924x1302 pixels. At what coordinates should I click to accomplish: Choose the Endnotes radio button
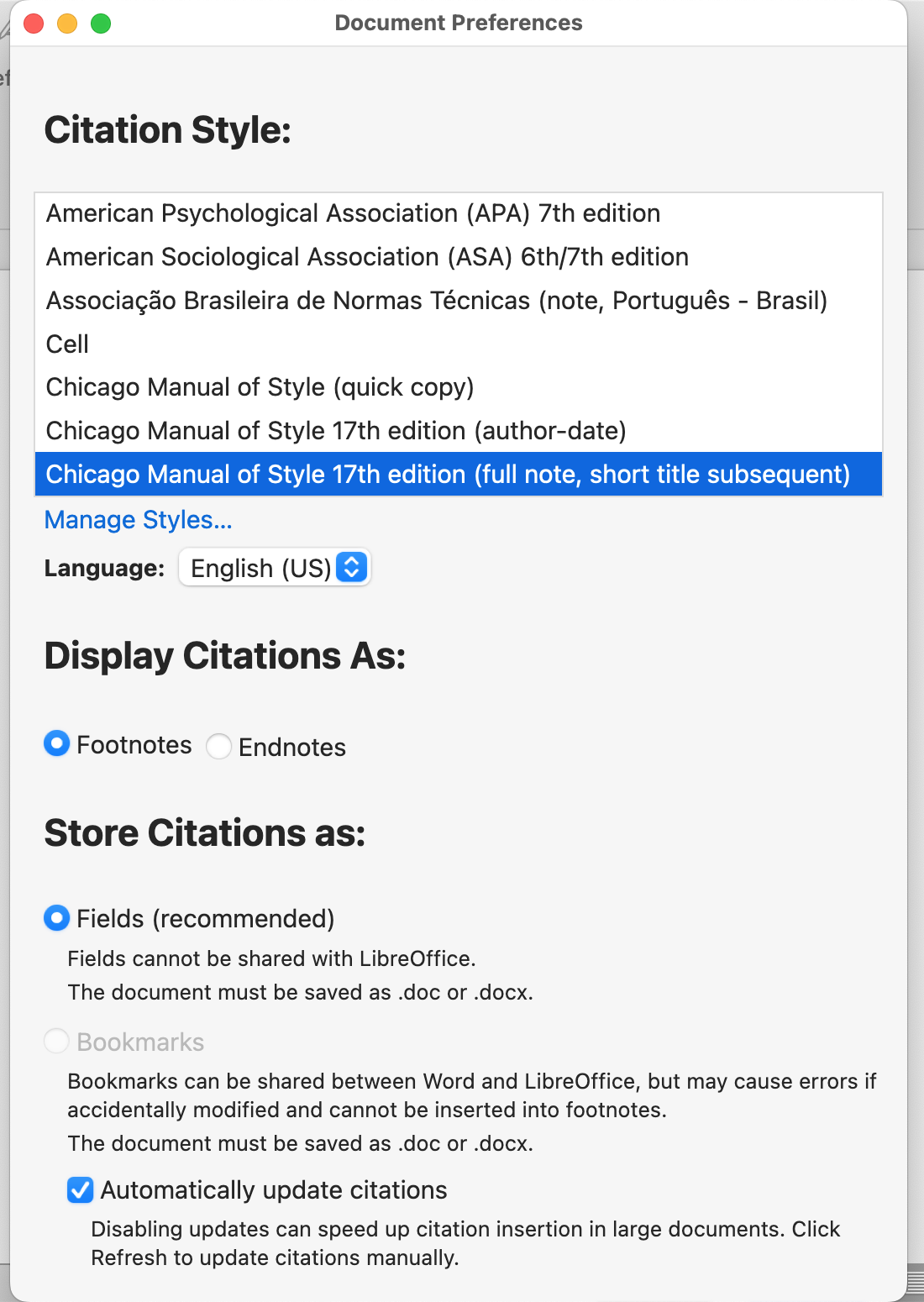pos(218,746)
